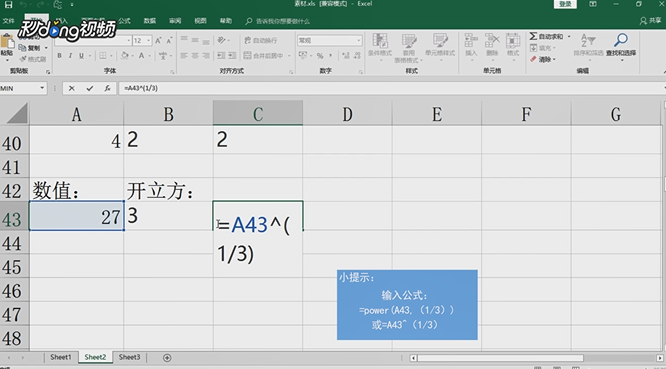Image resolution: width=666 pixels, height=369 pixels.
Task: Cancel the formula entry with X button
Action: tap(71, 88)
